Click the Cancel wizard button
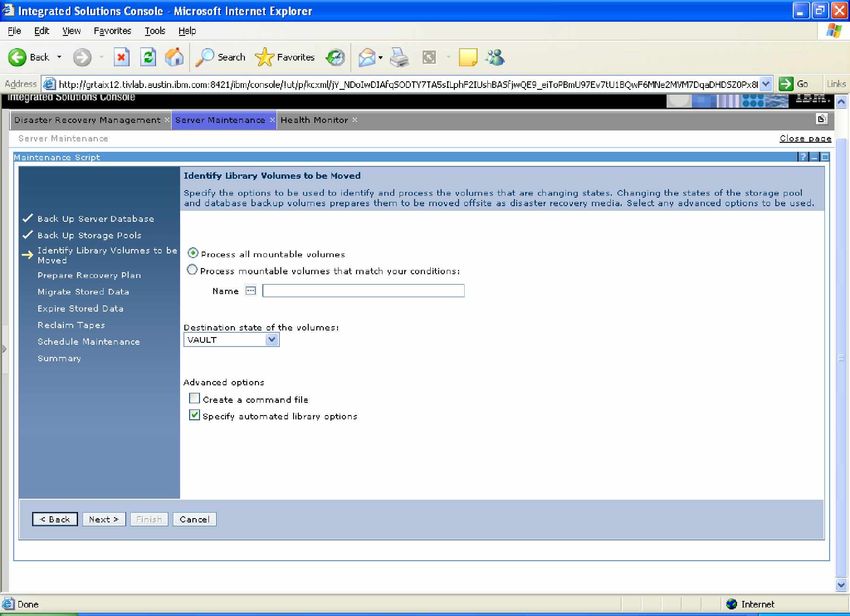850x616 pixels. [194, 519]
